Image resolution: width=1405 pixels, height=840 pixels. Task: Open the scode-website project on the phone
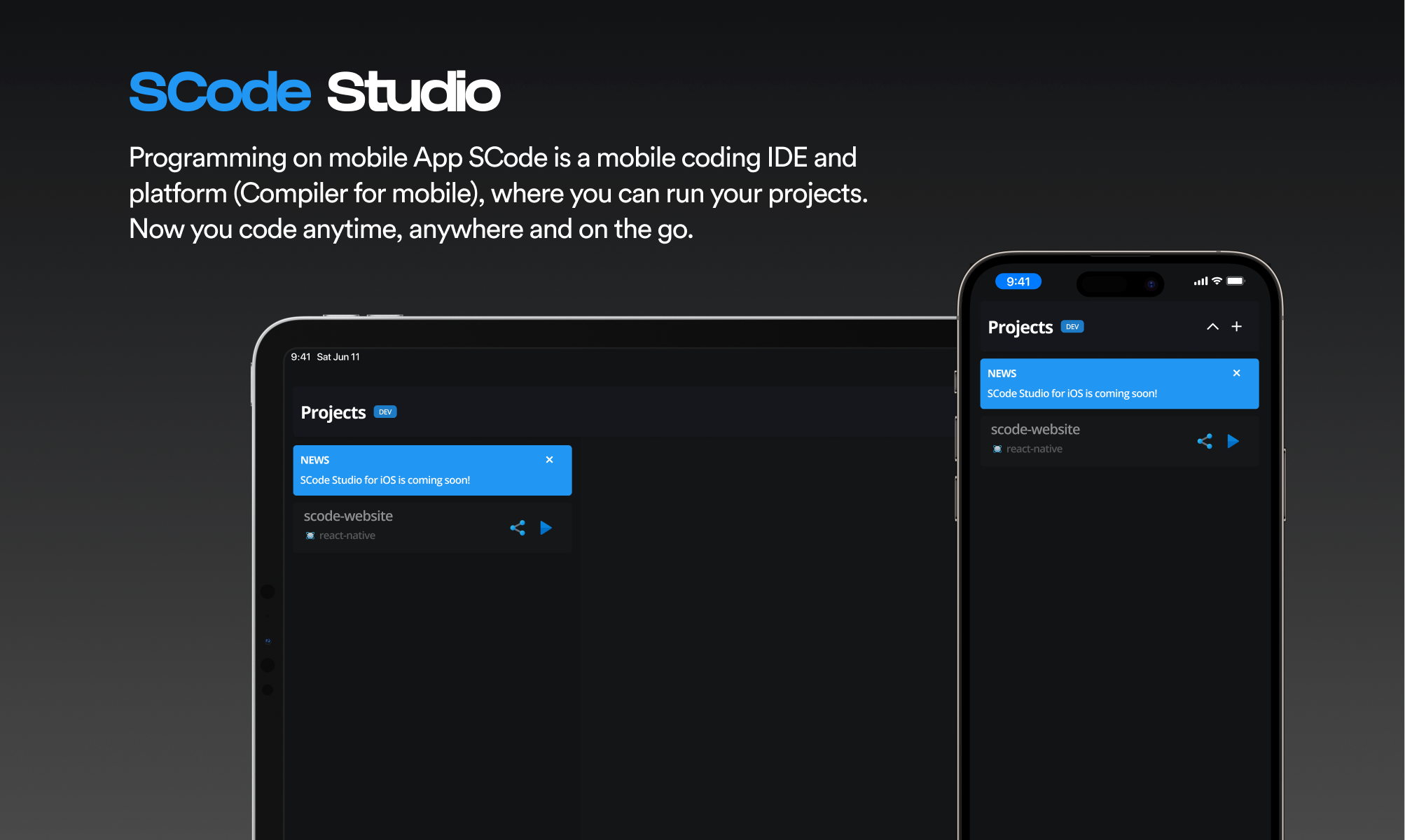pyautogui.click(x=1119, y=441)
